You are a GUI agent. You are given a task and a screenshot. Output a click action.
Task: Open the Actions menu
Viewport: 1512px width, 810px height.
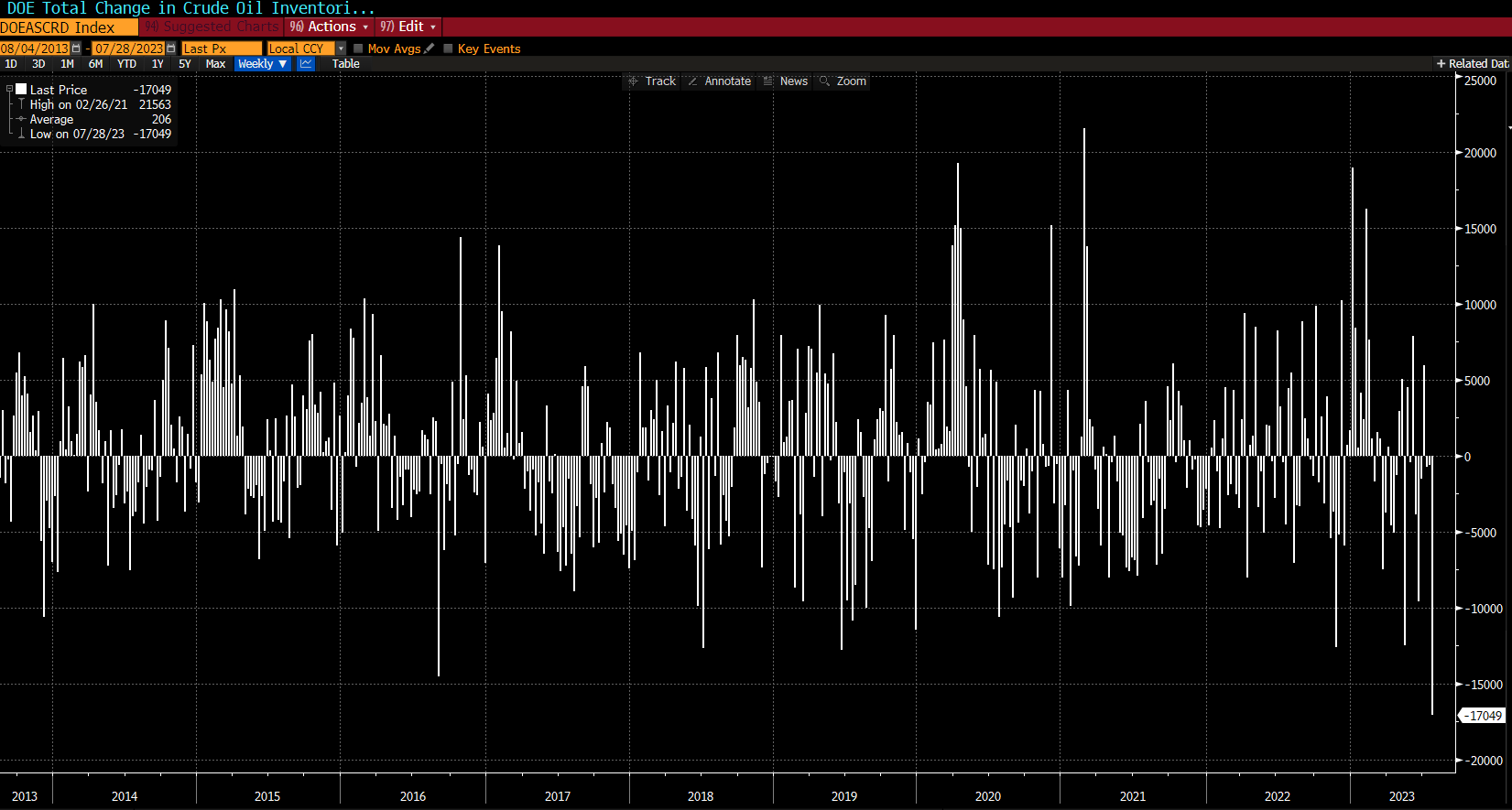click(x=330, y=27)
